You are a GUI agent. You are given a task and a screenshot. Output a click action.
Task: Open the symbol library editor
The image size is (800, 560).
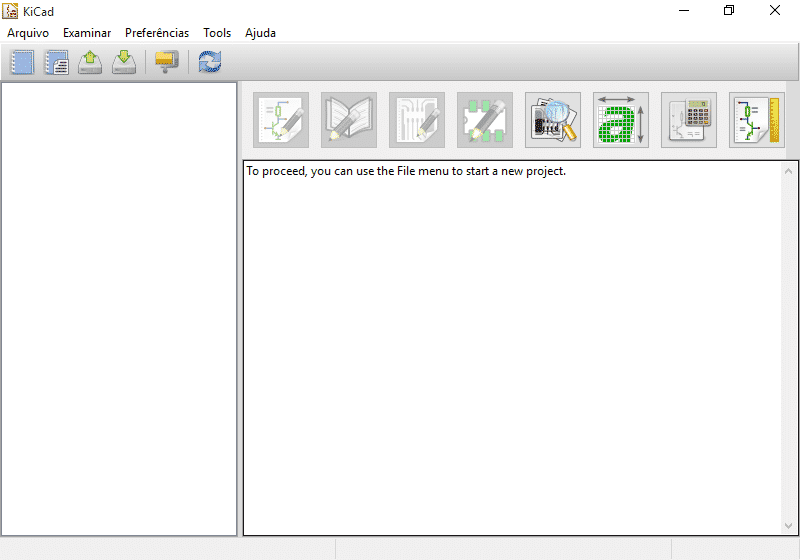[x=349, y=120]
